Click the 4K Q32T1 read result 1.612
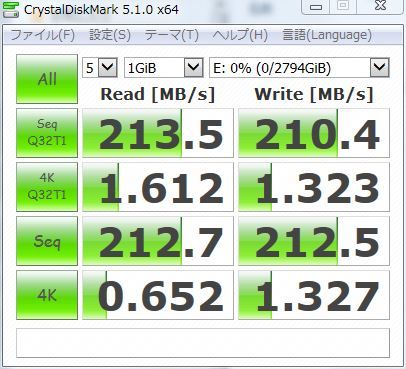Viewport: 406px width, 369px height. [x=158, y=187]
